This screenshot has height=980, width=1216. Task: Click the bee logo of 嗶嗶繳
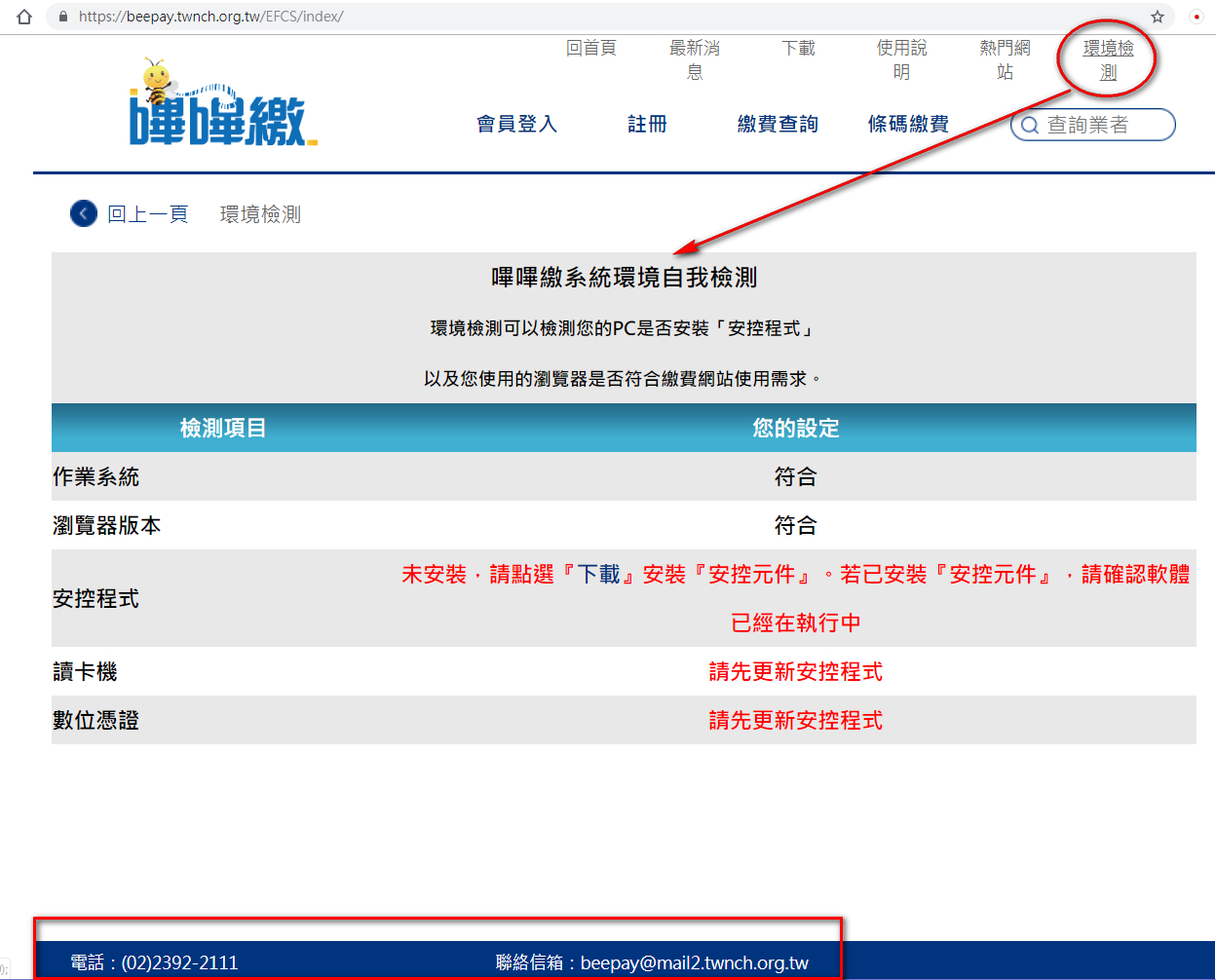222,103
